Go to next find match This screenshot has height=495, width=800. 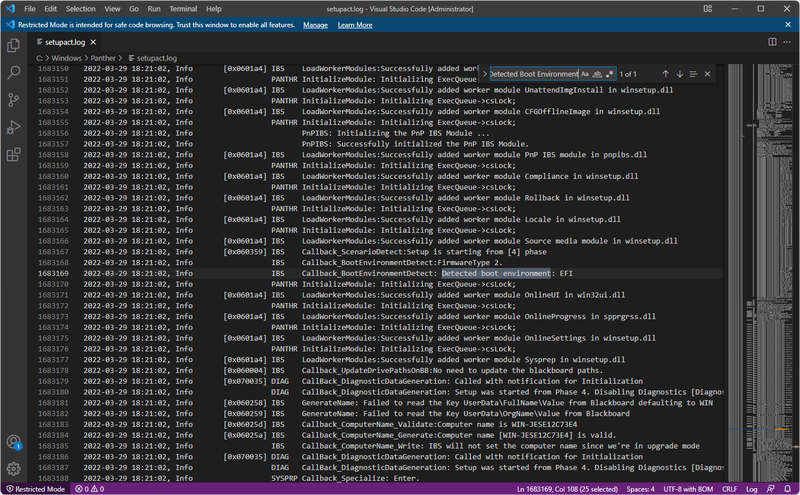(x=680, y=74)
